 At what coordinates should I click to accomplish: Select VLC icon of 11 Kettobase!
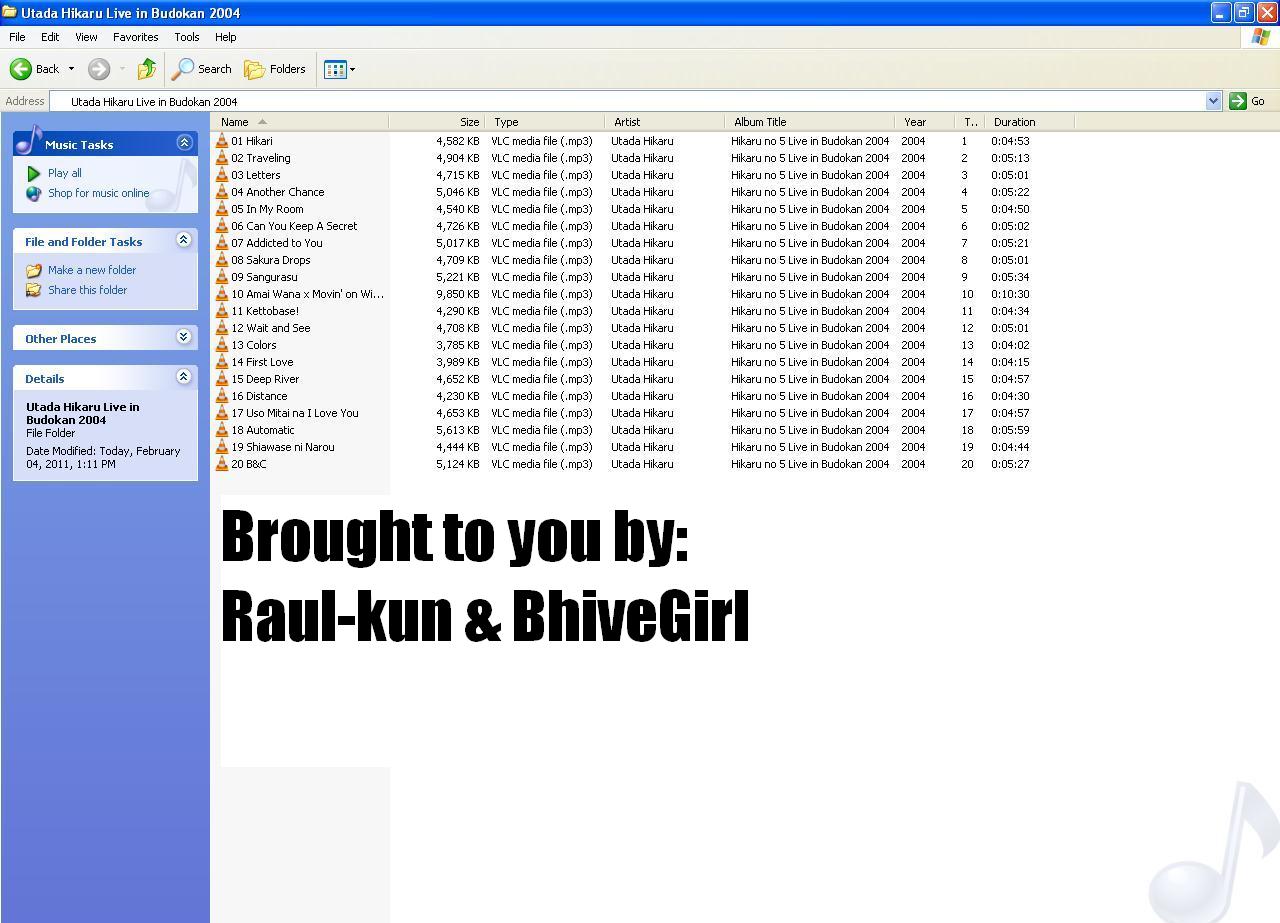[x=222, y=311]
